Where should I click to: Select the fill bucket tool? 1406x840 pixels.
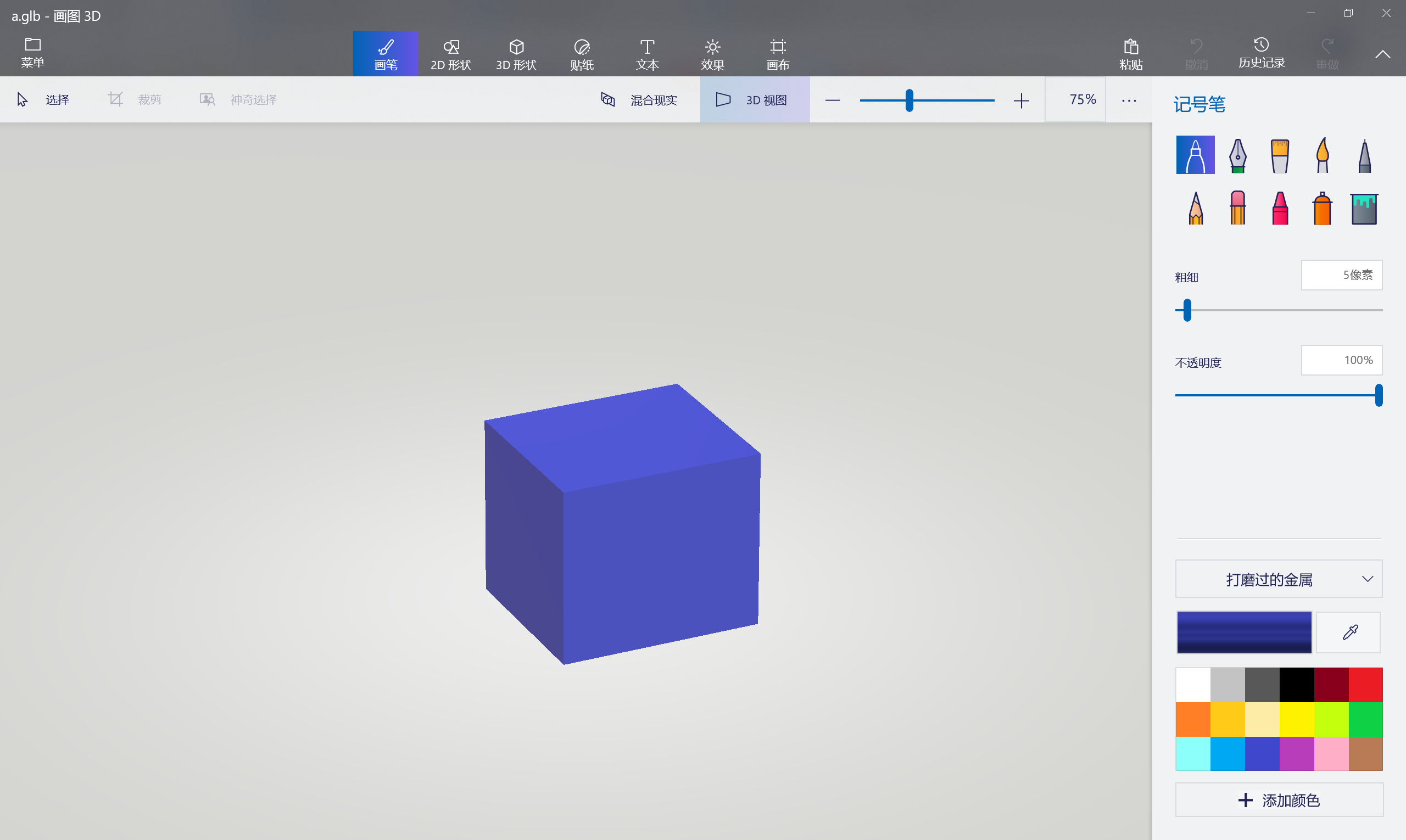pyautogui.click(x=1364, y=208)
